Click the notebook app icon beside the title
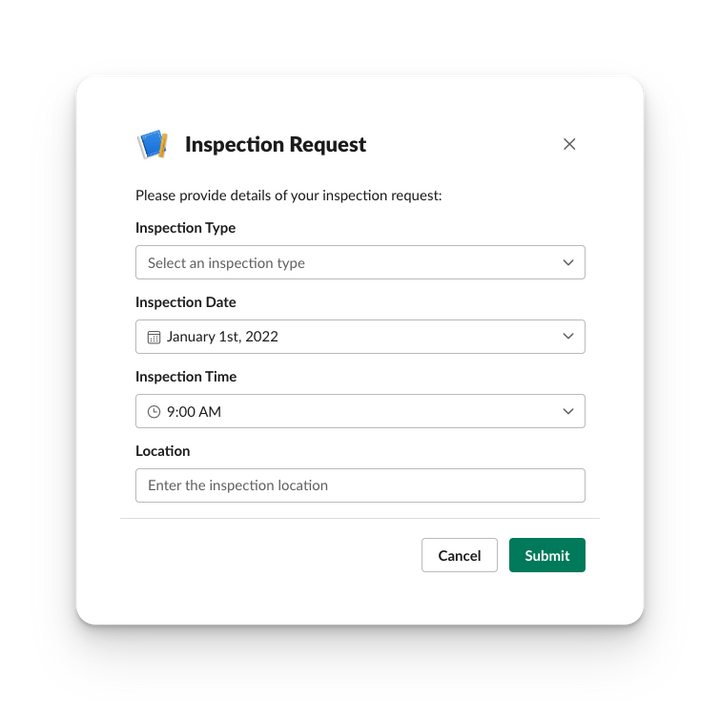Screen dimensions: 720x701 pyautogui.click(x=152, y=145)
